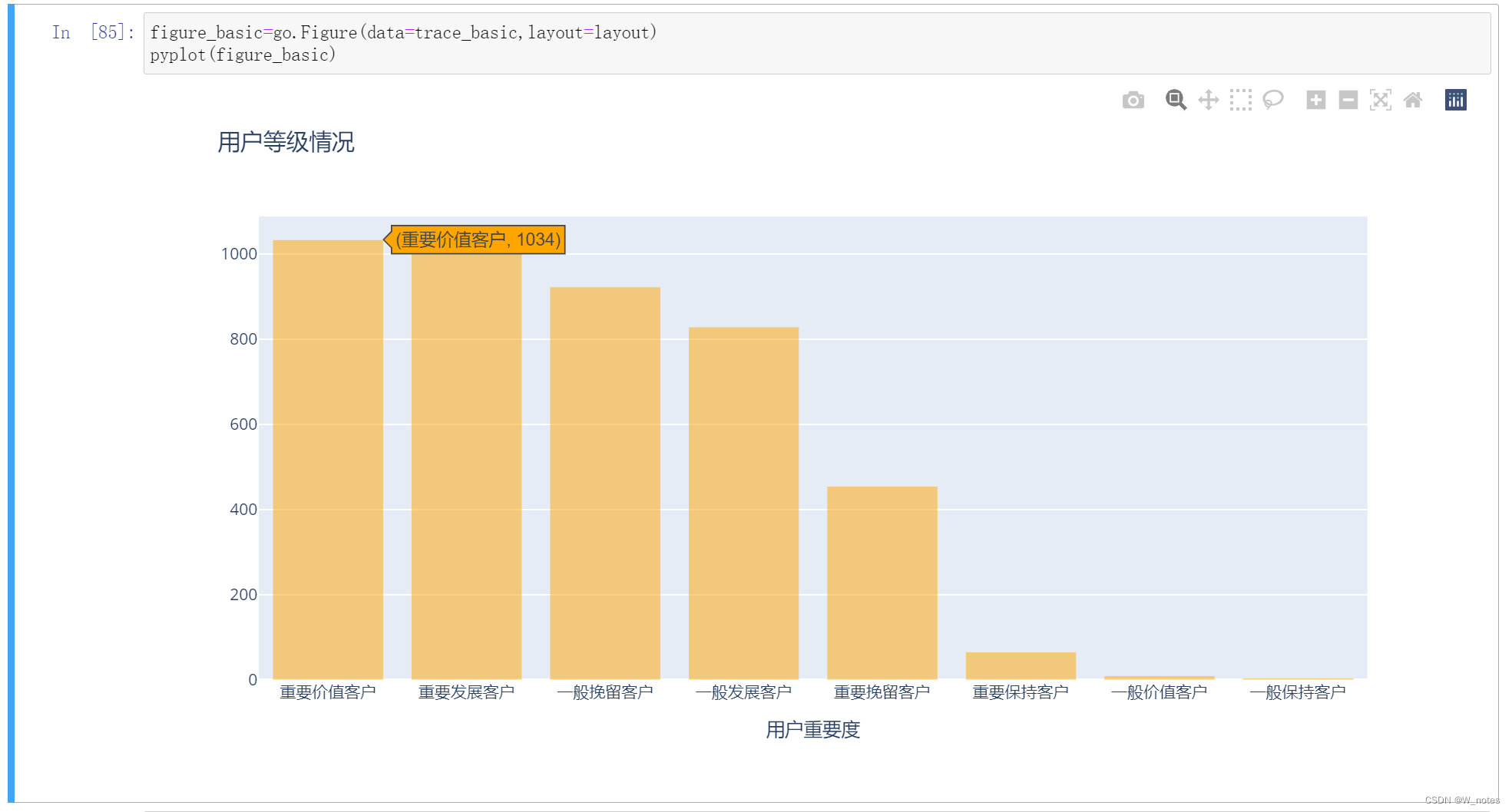Click the x-axis label 一般发展客户

tap(743, 692)
